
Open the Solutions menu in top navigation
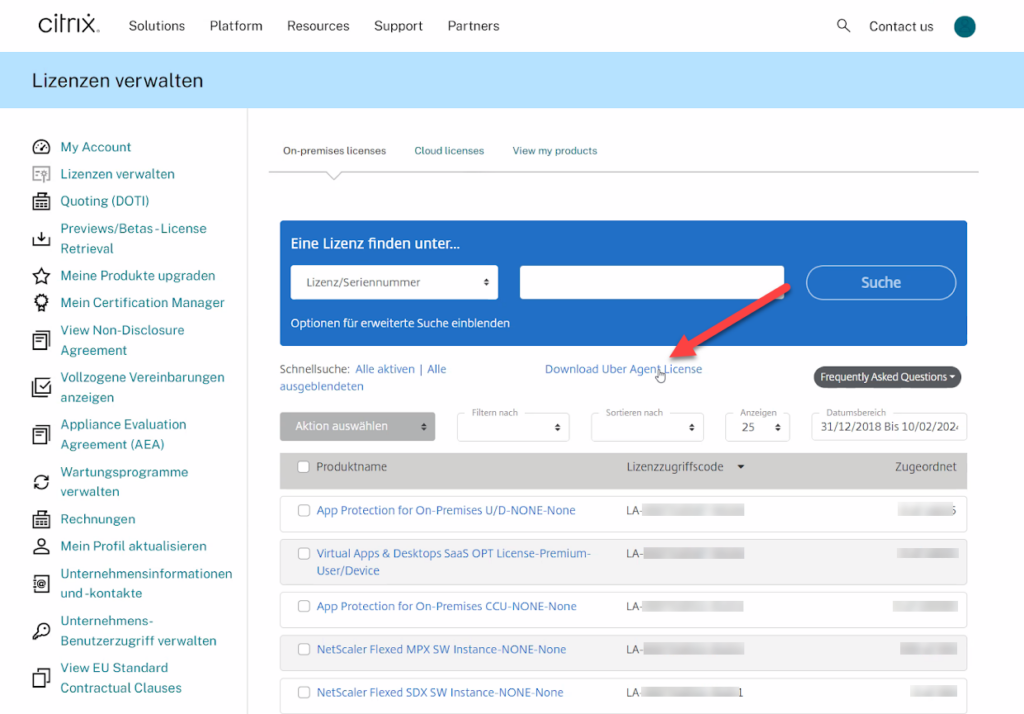pyautogui.click(x=157, y=26)
